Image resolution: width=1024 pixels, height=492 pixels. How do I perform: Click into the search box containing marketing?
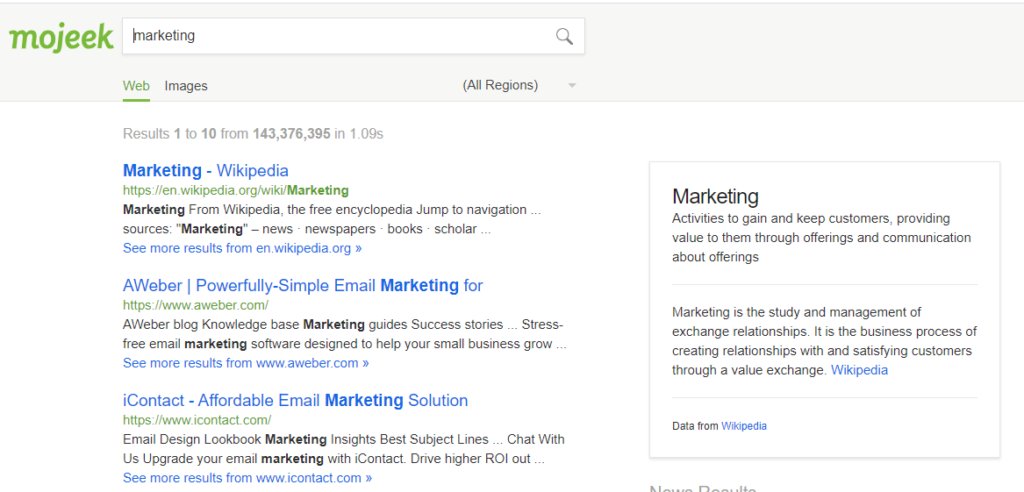pos(353,36)
